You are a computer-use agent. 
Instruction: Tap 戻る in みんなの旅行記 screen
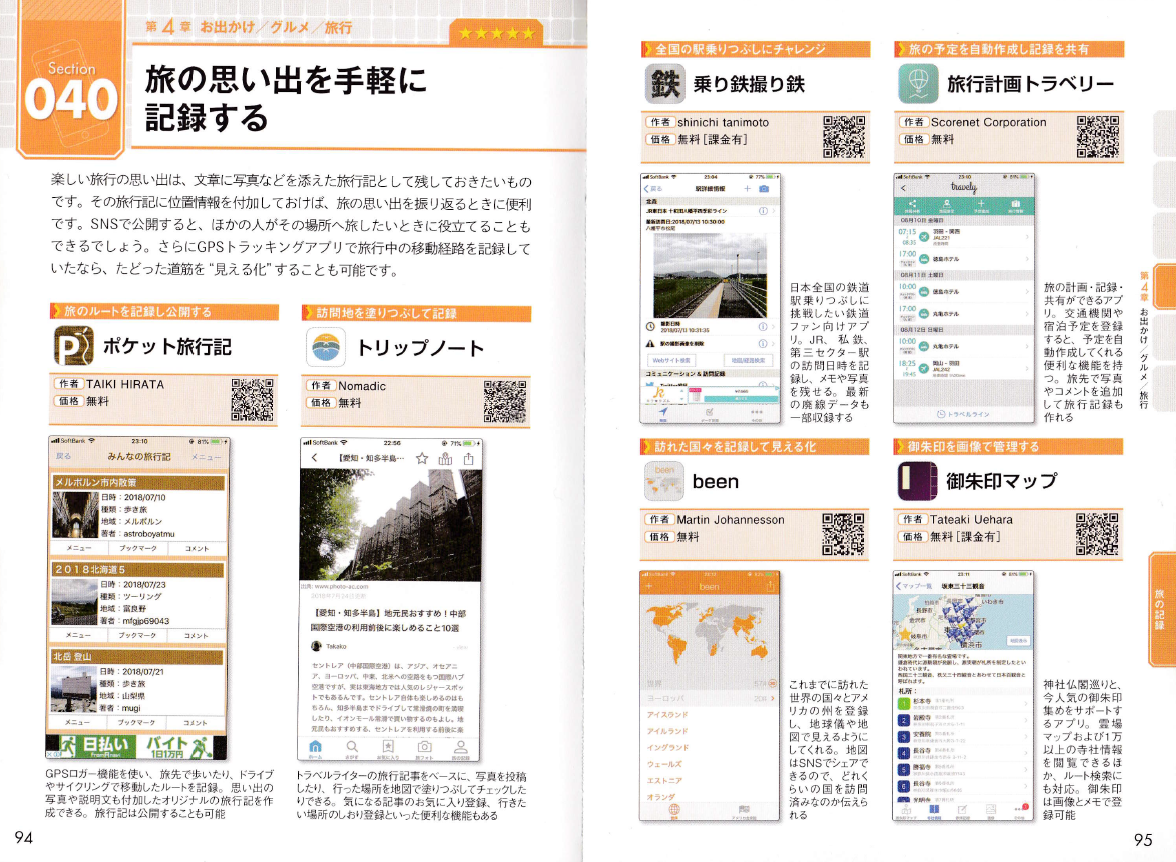click(x=64, y=456)
